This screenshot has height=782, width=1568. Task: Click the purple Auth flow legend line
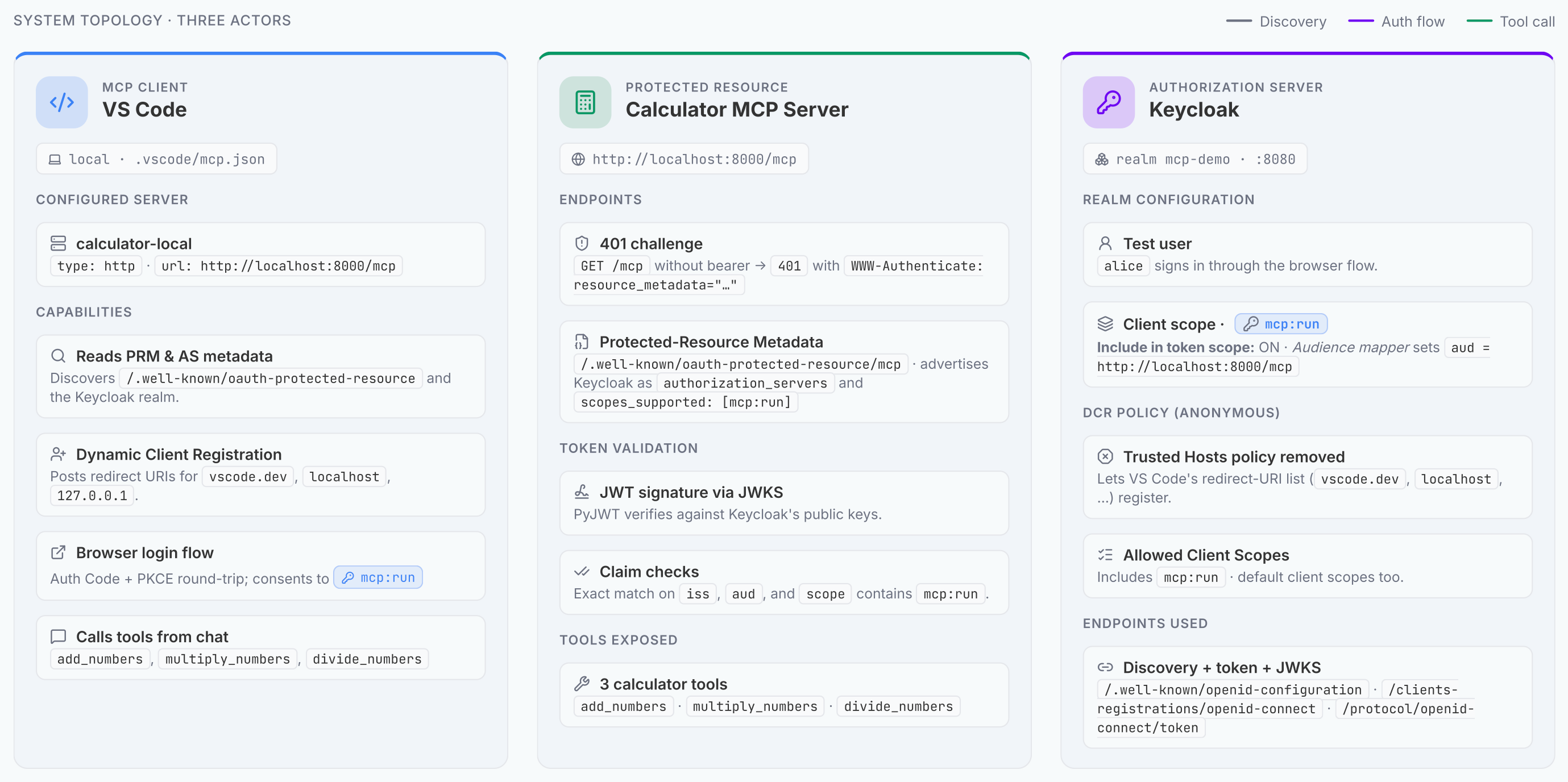1361,21
